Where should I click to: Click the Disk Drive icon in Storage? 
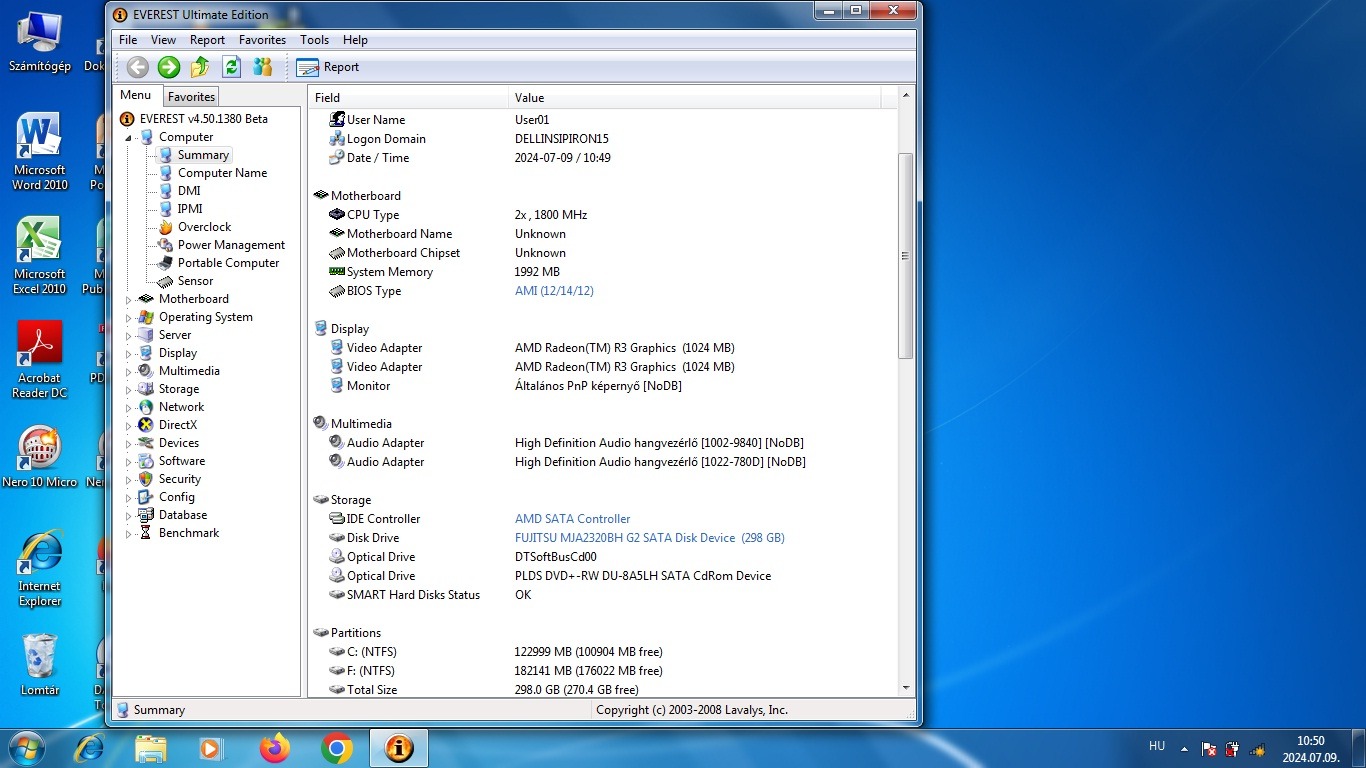tap(337, 538)
